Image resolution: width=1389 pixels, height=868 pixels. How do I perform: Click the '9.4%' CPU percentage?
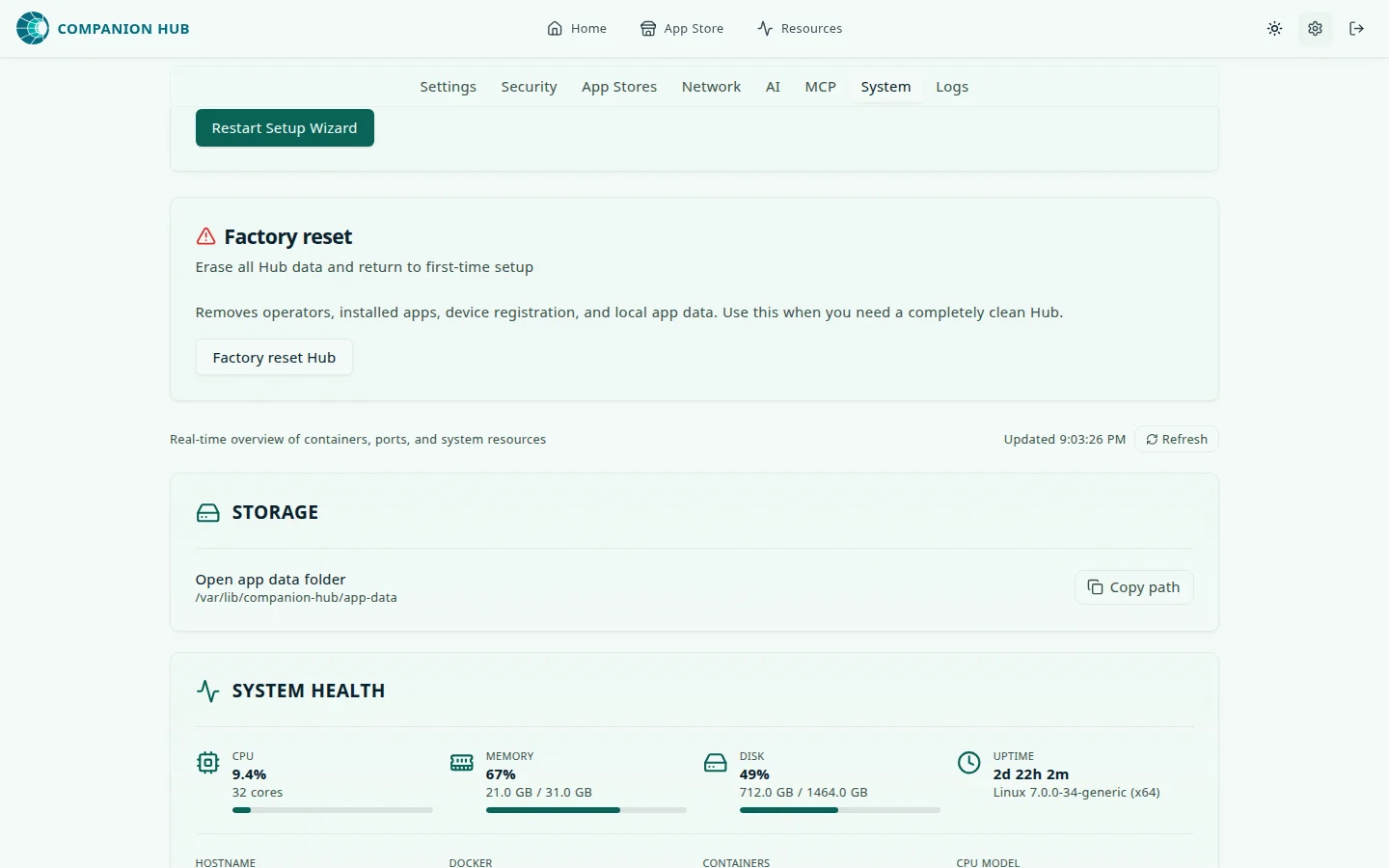tap(249, 774)
